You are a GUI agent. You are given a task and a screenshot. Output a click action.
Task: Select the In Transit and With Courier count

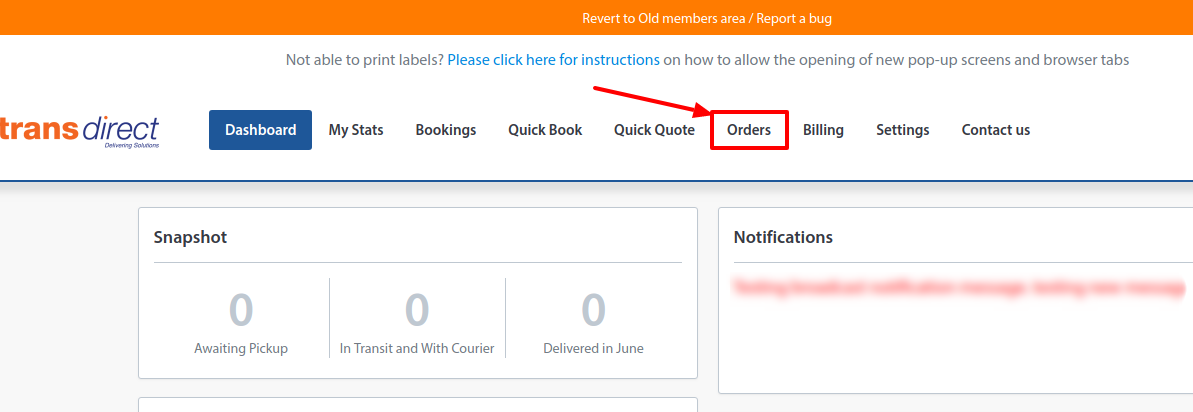tap(417, 310)
